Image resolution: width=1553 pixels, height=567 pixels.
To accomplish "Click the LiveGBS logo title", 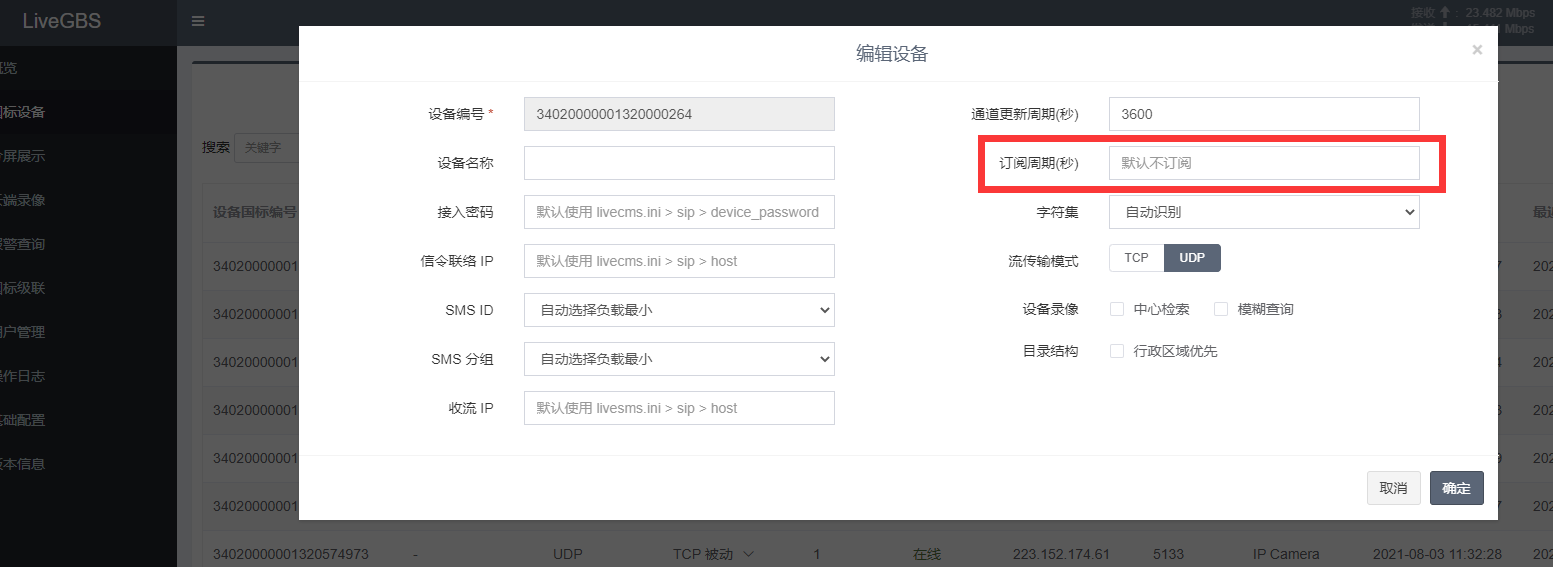I will click(x=62, y=21).
